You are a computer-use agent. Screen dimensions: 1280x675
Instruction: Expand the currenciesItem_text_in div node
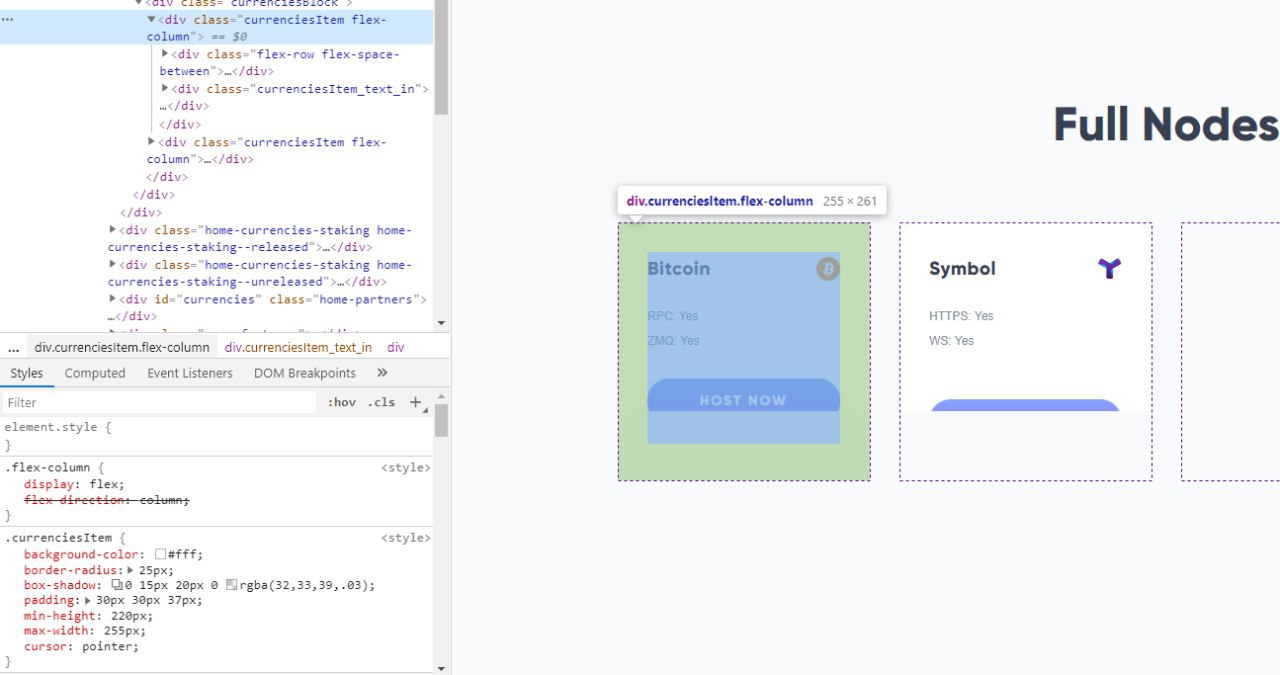point(166,89)
